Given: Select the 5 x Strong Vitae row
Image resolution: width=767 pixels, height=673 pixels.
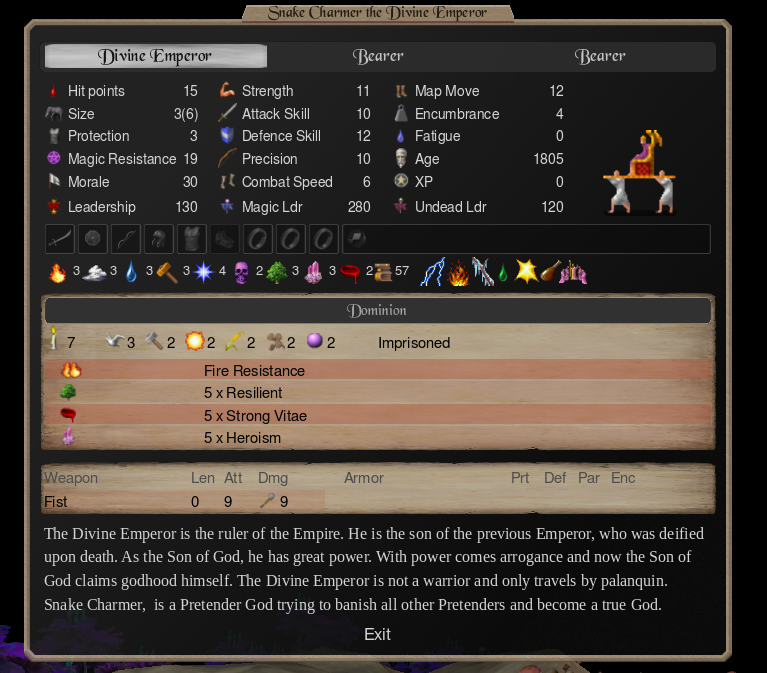Looking at the screenshot, I should coord(378,415).
